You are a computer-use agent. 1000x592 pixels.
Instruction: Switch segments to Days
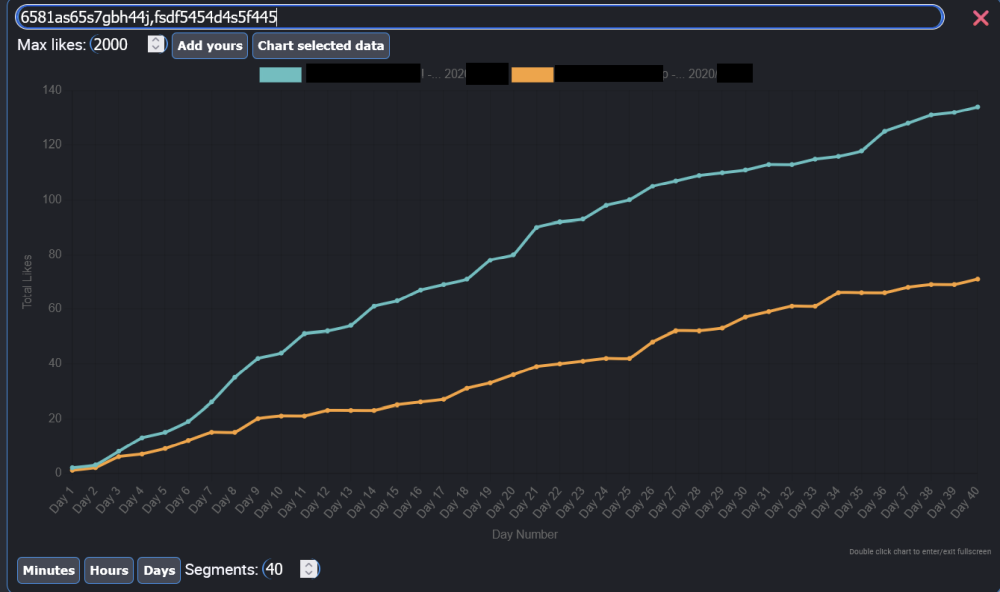[159, 570]
